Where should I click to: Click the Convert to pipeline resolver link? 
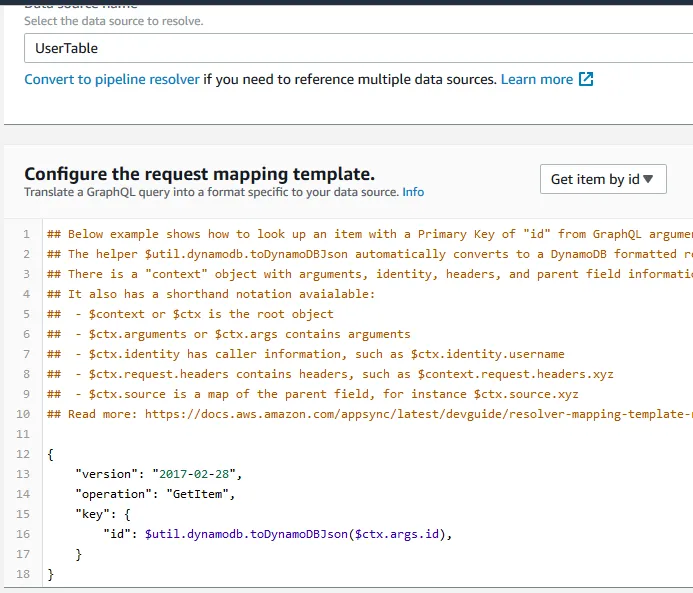click(112, 79)
